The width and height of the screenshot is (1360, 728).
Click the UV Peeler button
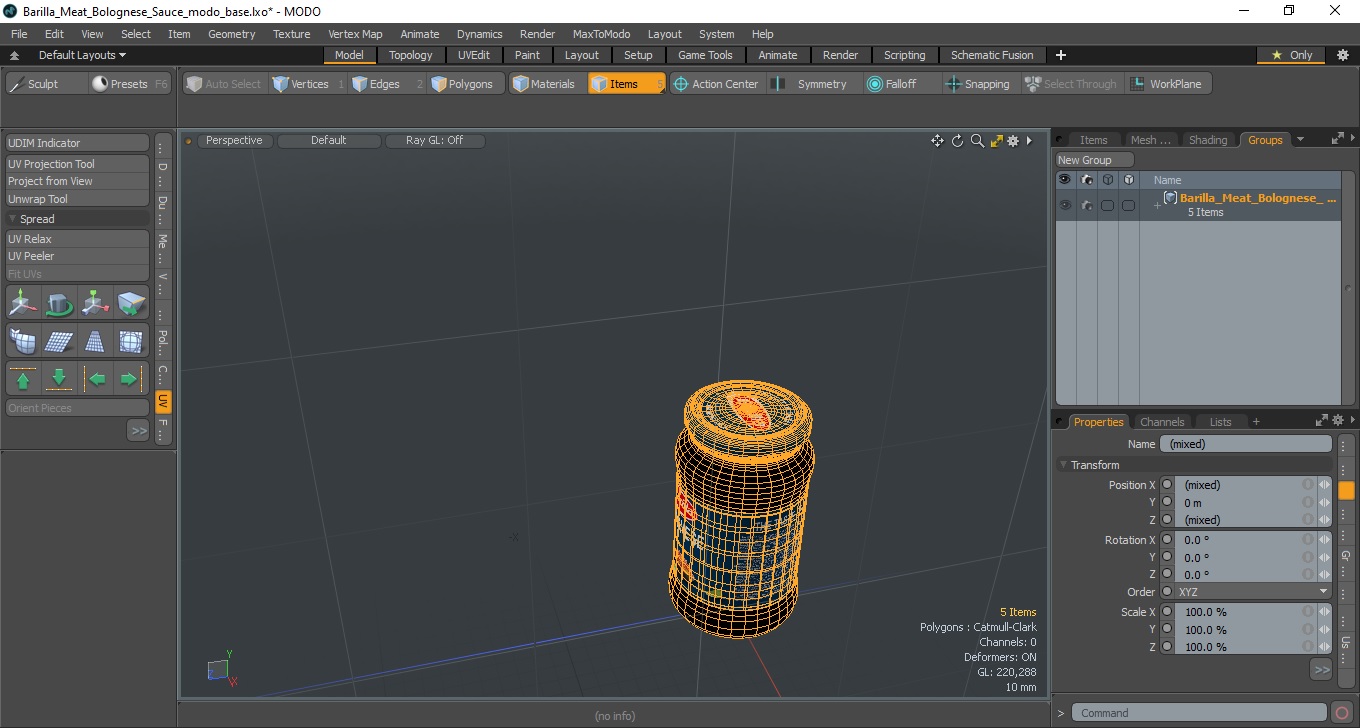[x=78, y=256]
